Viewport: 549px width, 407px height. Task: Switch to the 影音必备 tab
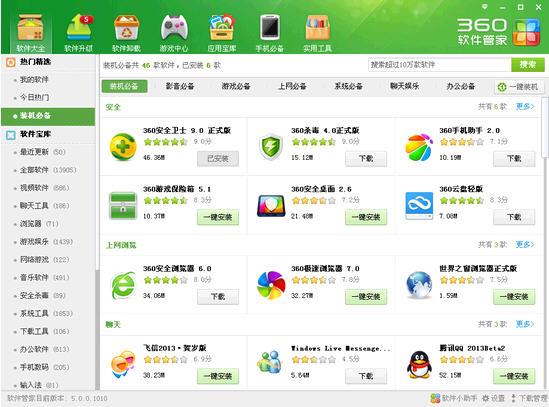click(180, 86)
